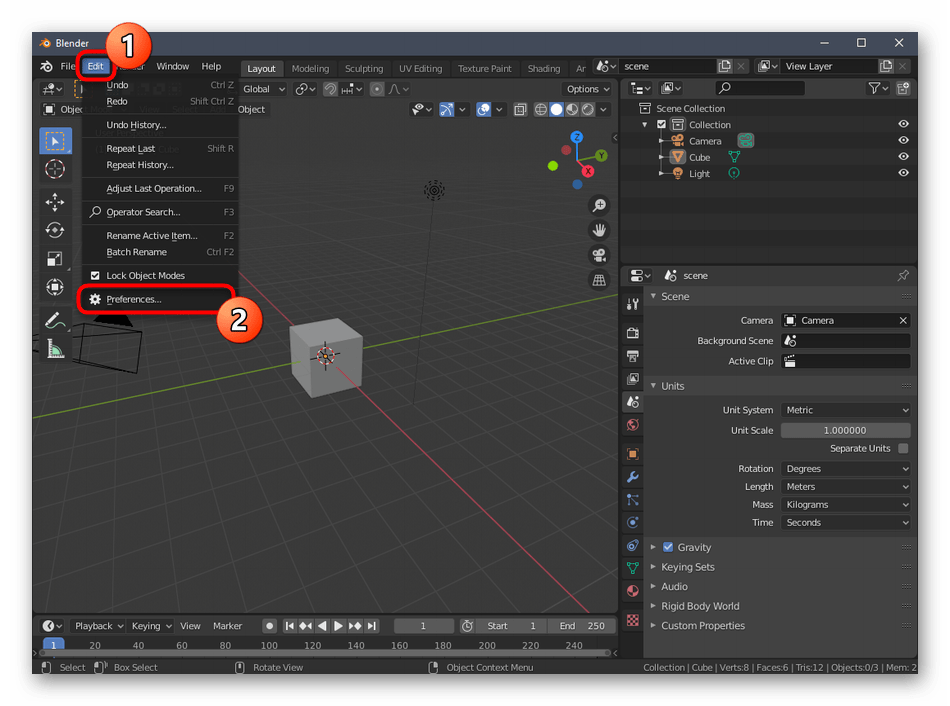Click the pan view hand icon
The width and height of the screenshot is (950, 706).
point(599,230)
